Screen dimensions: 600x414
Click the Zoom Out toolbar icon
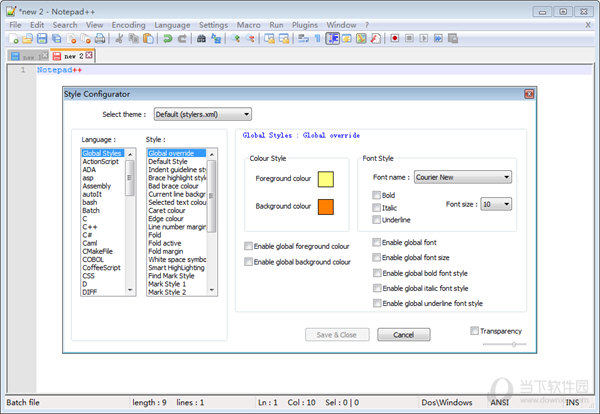(251, 39)
